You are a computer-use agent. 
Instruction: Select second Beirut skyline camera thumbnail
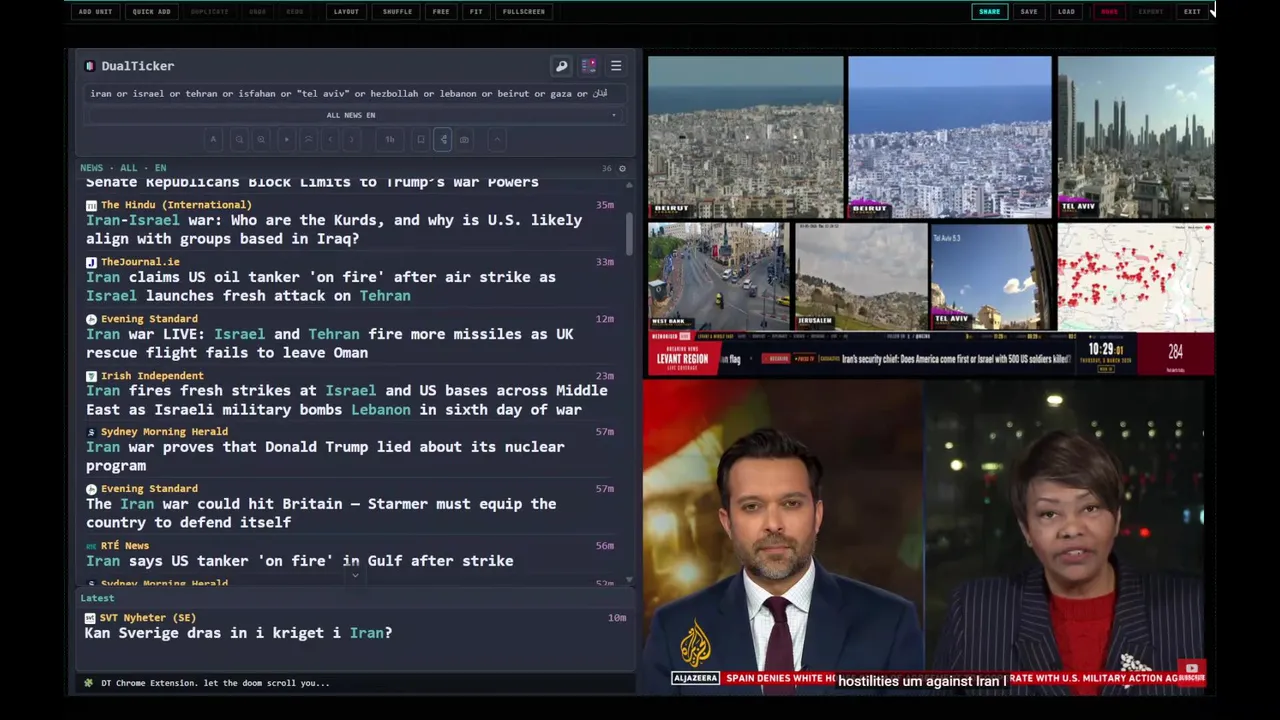[950, 137]
